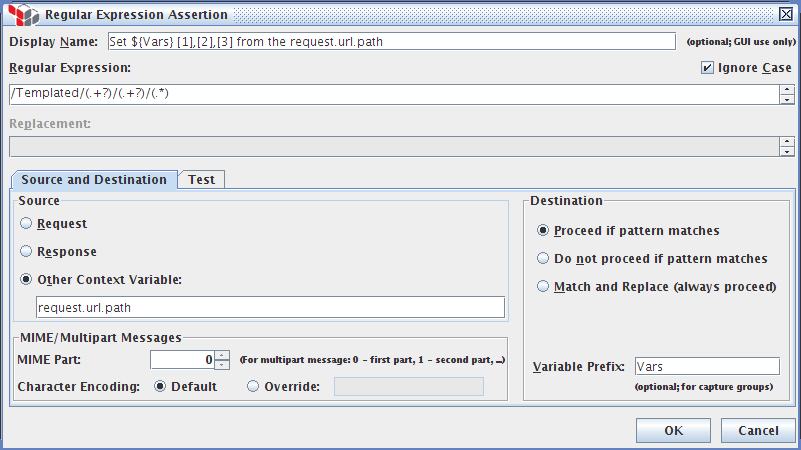This screenshot has width=801, height=450.
Task: Select Override character encoding option
Action: [x=253, y=387]
